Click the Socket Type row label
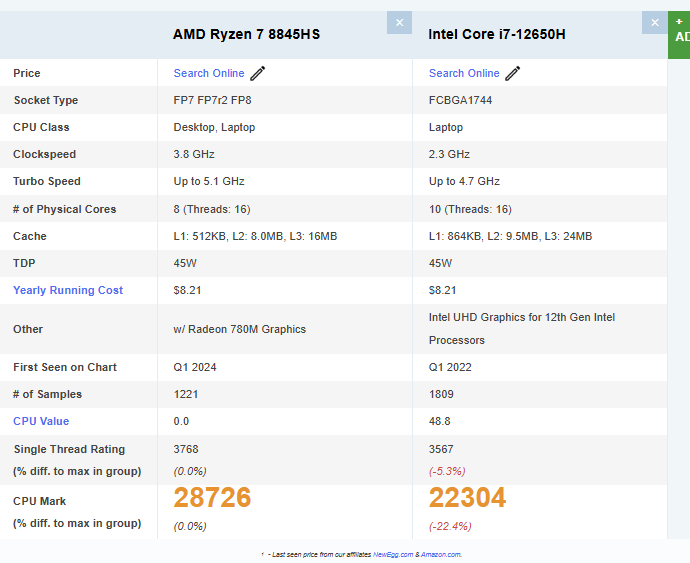This screenshot has width=690, height=563. coord(45,100)
